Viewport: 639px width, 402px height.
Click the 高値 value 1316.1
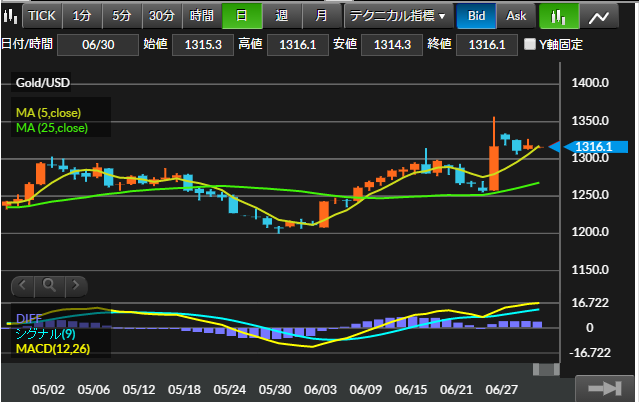coord(298,44)
